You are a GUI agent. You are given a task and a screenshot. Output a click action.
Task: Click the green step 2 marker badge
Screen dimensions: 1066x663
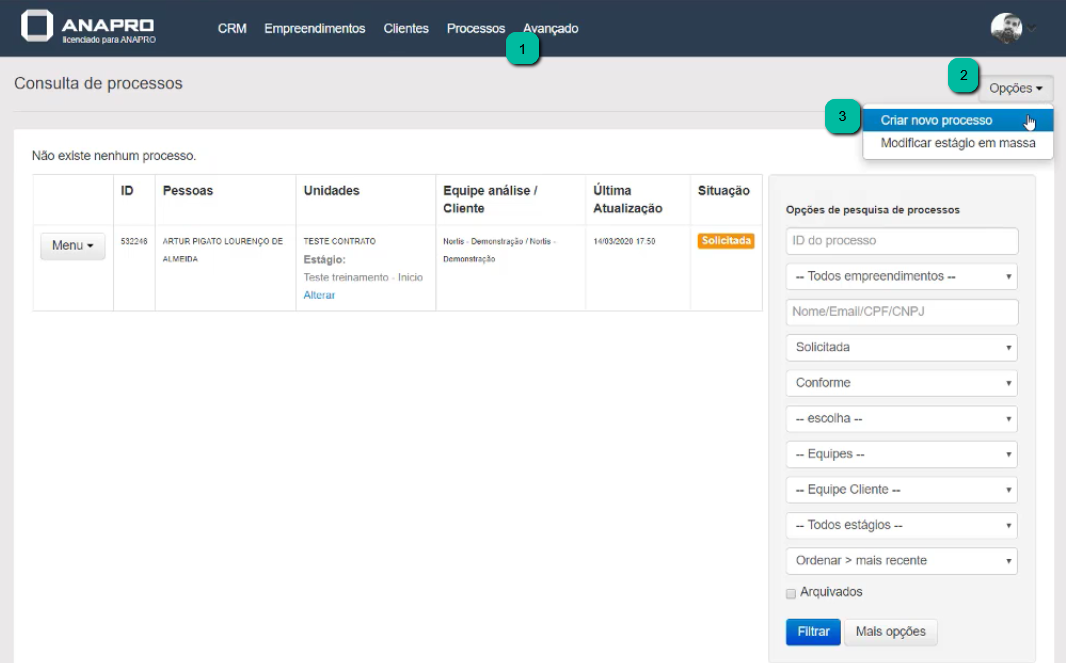coord(963,75)
